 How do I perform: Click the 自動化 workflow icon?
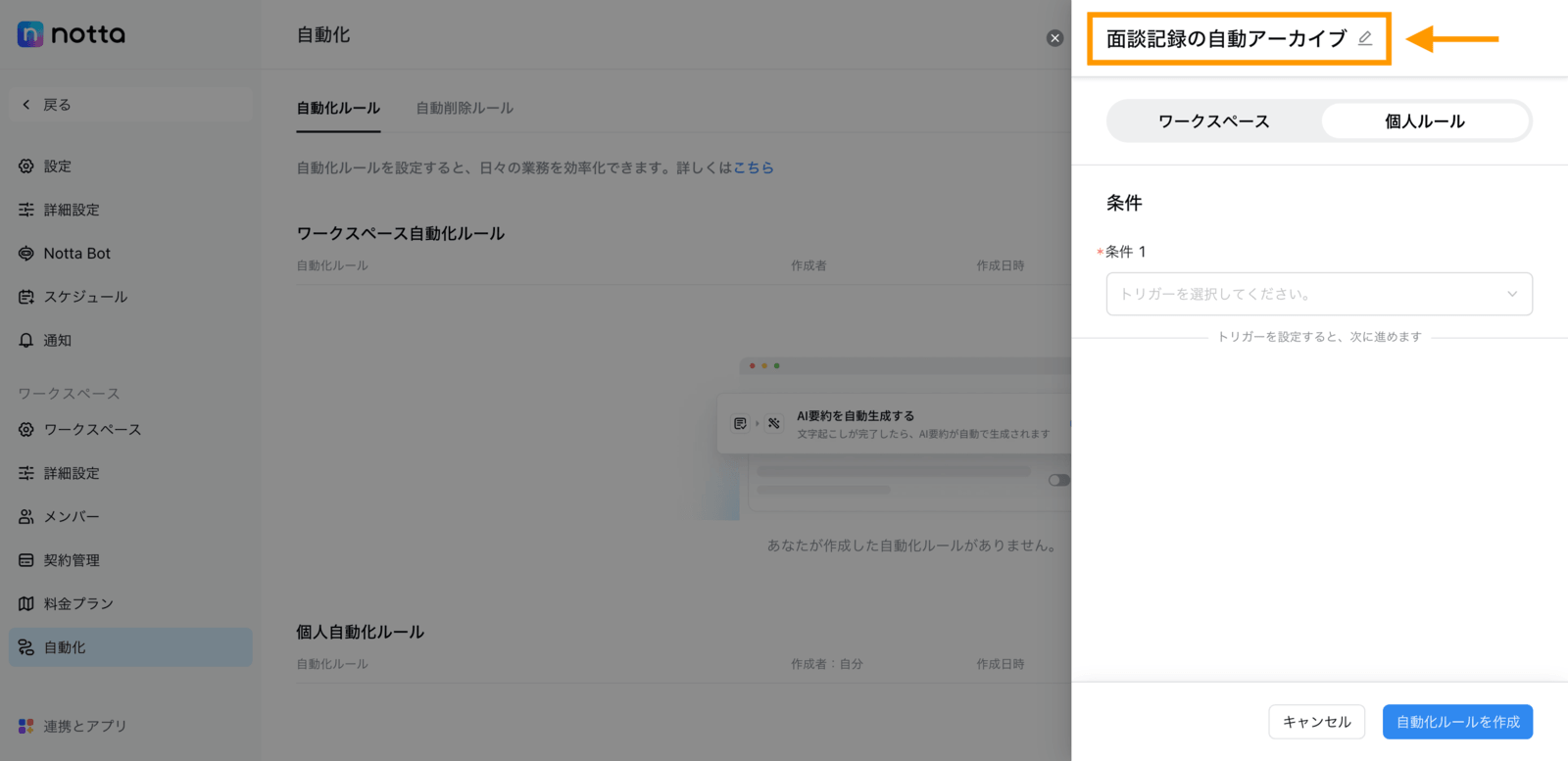pos(26,647)
